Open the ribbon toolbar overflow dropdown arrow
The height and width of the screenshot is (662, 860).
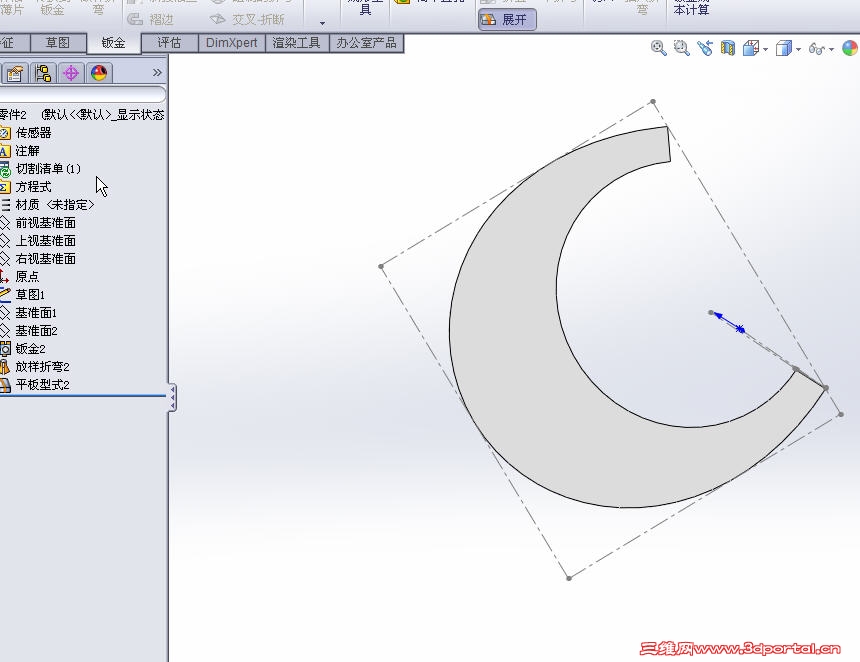[x=322, y=23]
